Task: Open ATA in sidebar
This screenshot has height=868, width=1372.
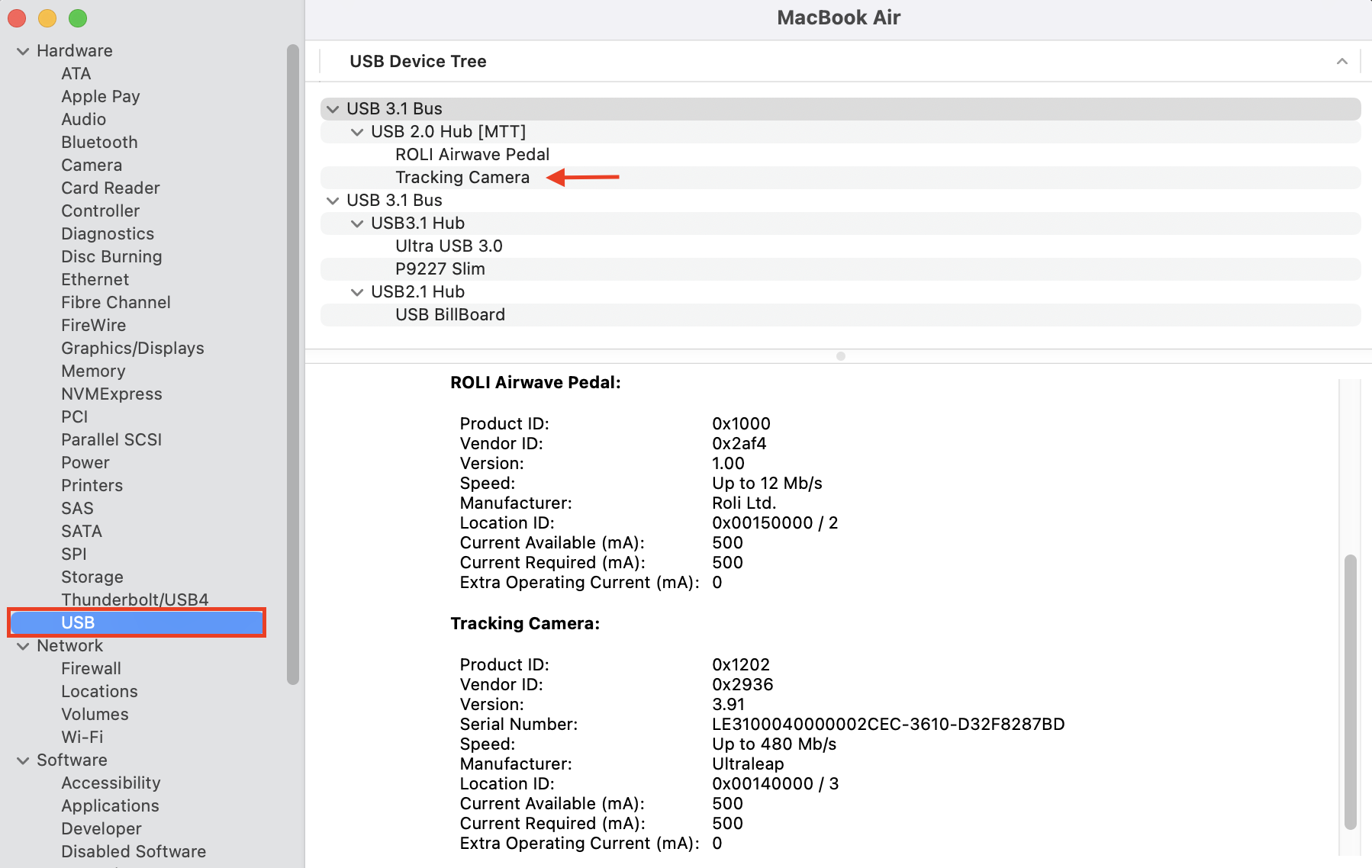Action: point(76,73)
